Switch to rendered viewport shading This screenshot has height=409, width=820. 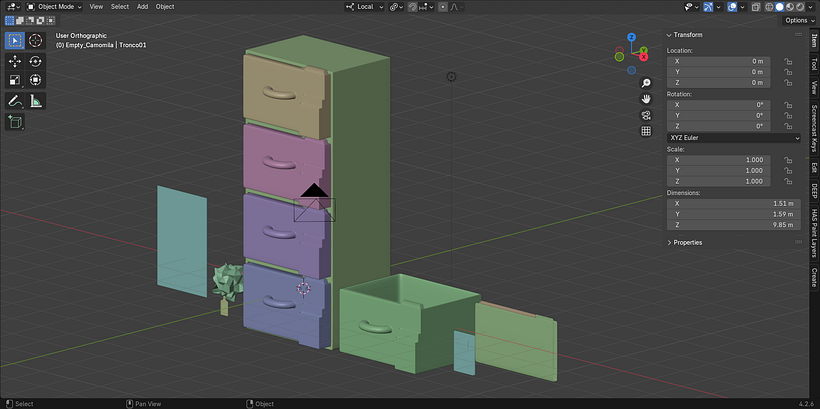pos(799,7)
